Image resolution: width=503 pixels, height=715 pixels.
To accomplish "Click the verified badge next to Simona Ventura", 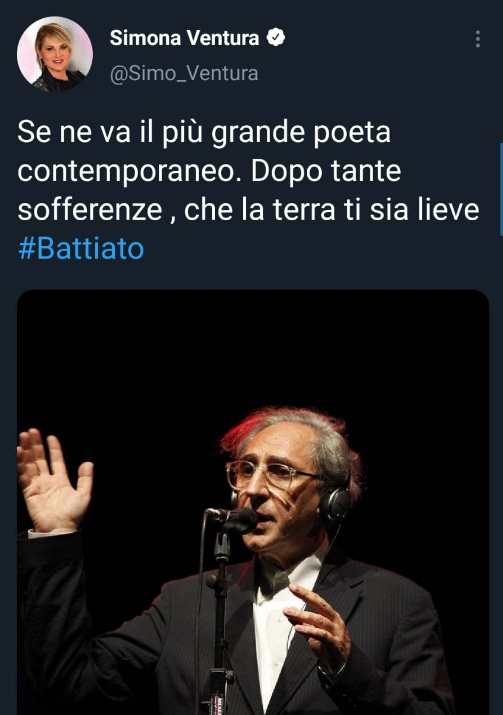I will (x=276, y=37).
